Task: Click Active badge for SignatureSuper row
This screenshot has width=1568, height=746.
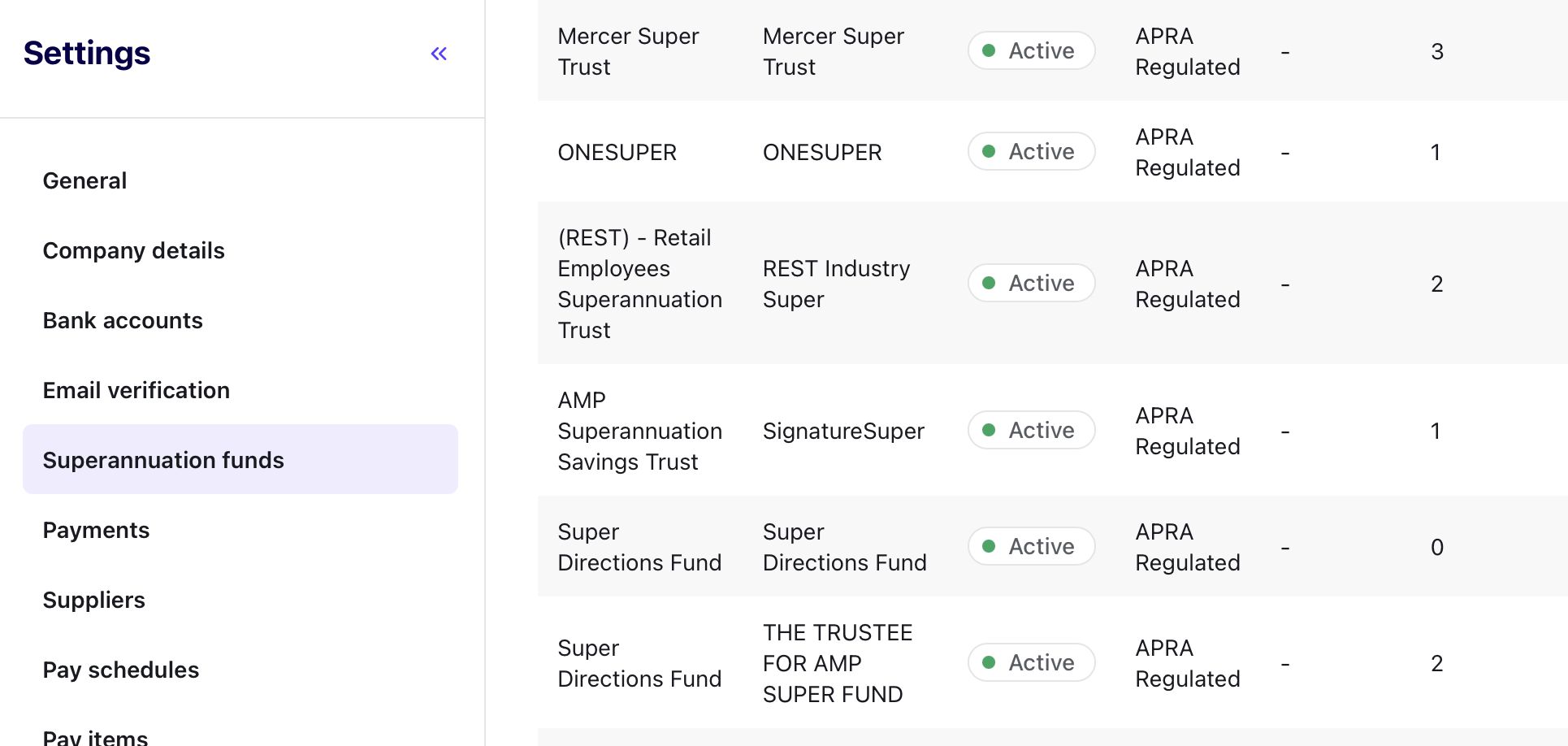Action: coord(1032,430)
